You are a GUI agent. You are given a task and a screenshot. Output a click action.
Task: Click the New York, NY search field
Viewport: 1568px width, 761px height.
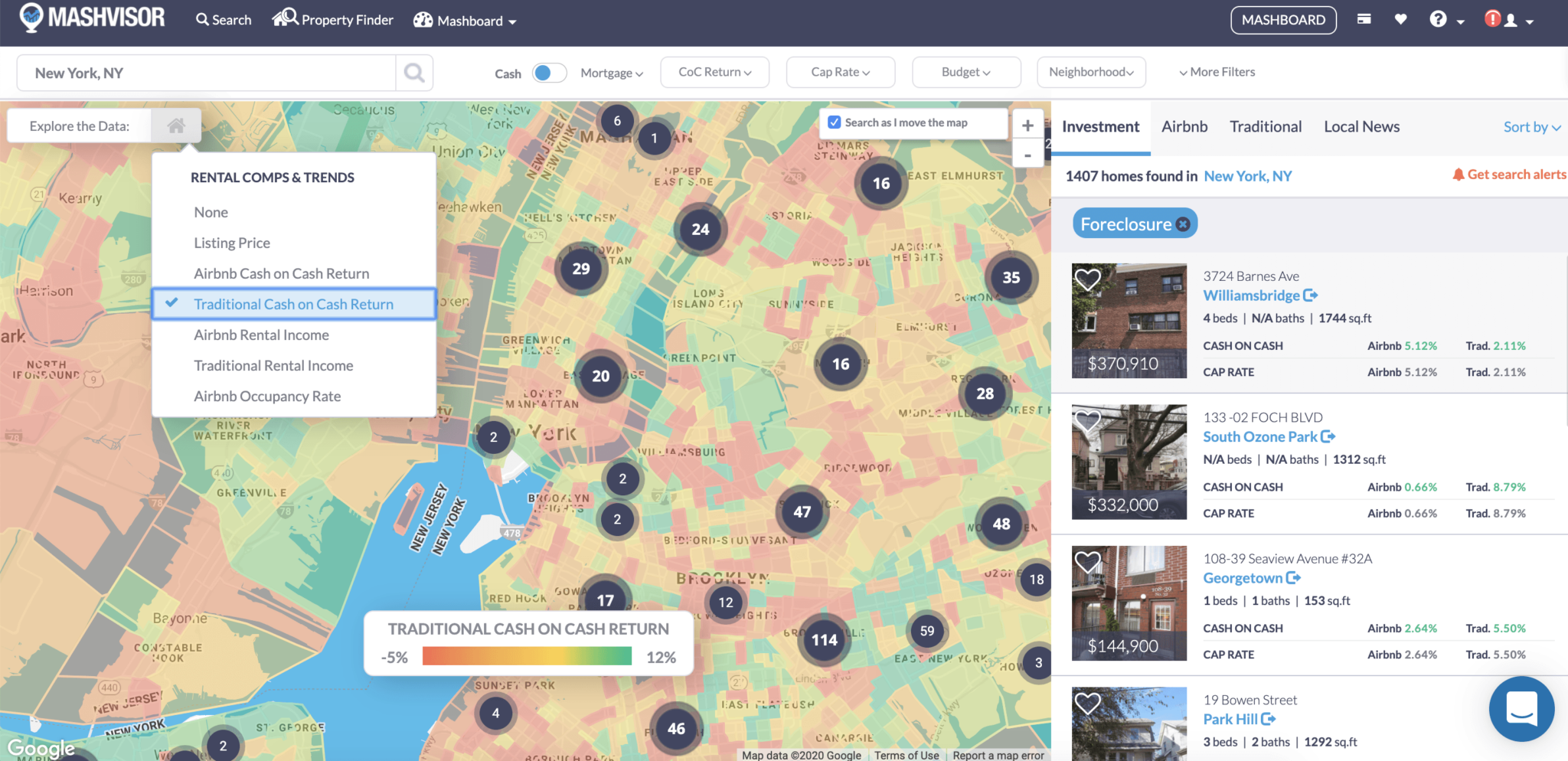207,72
